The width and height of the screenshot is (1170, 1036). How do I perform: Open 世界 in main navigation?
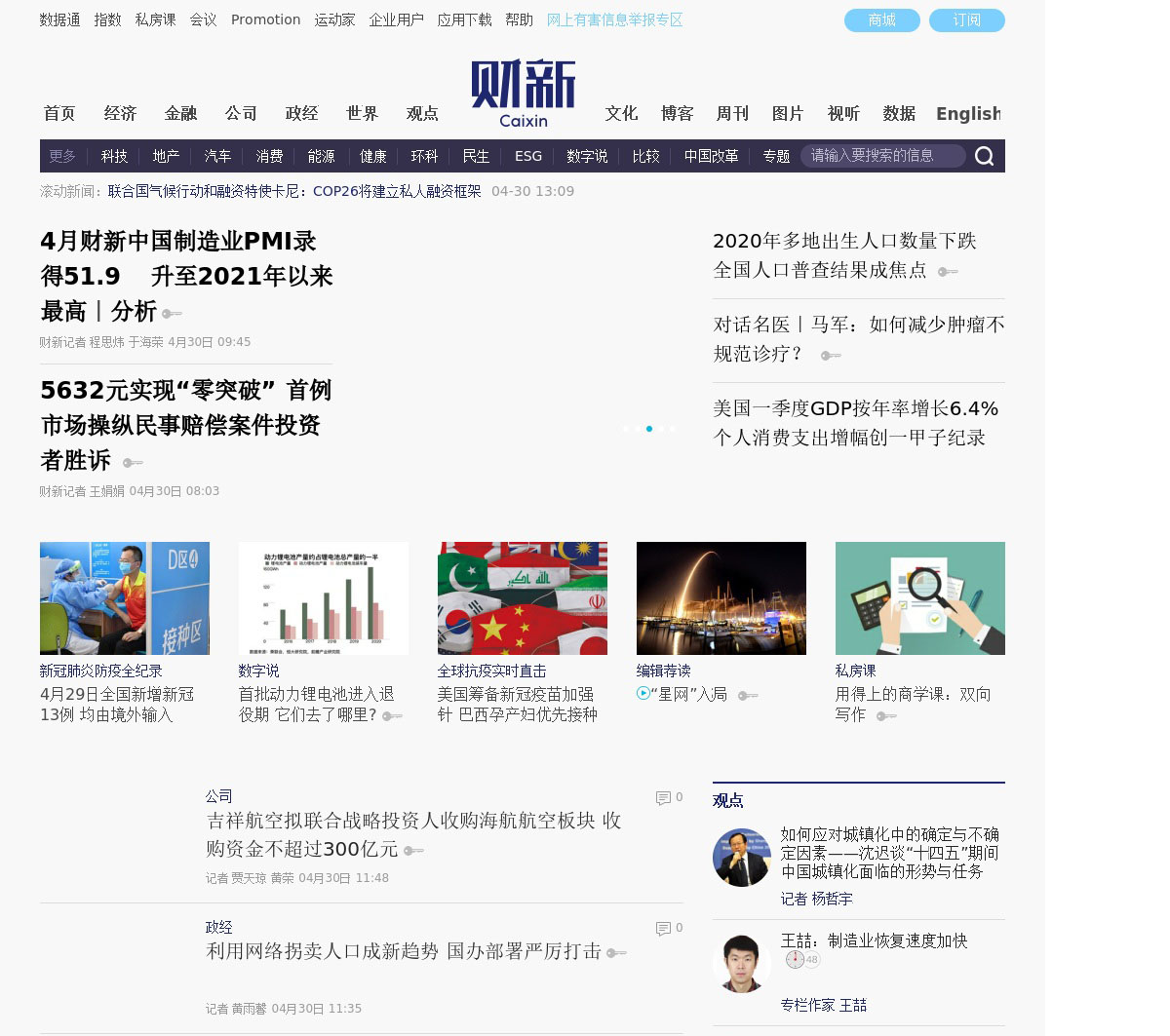pos(363,114)
